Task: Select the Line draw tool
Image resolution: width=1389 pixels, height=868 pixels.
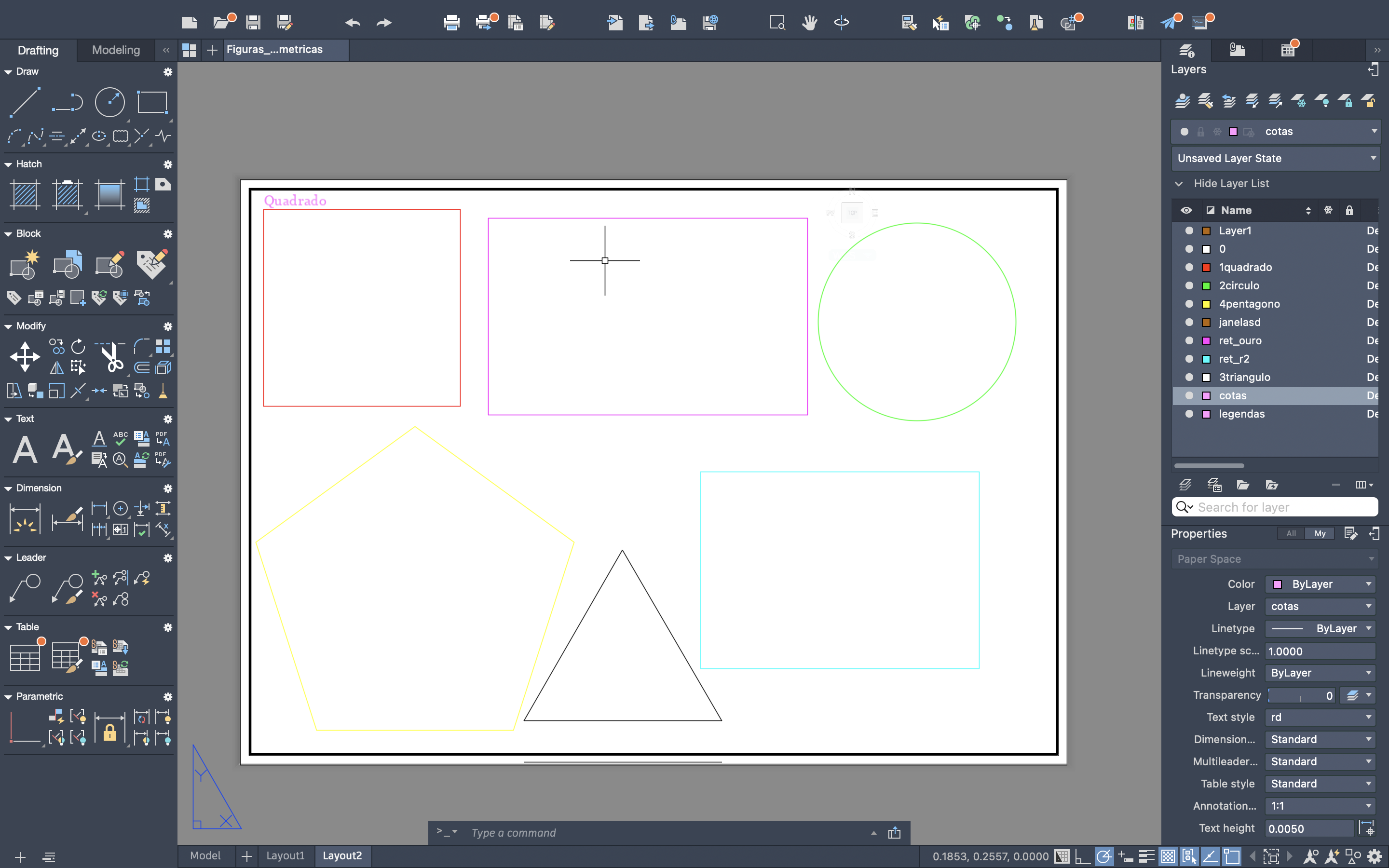Action: (x=24, y=103)
